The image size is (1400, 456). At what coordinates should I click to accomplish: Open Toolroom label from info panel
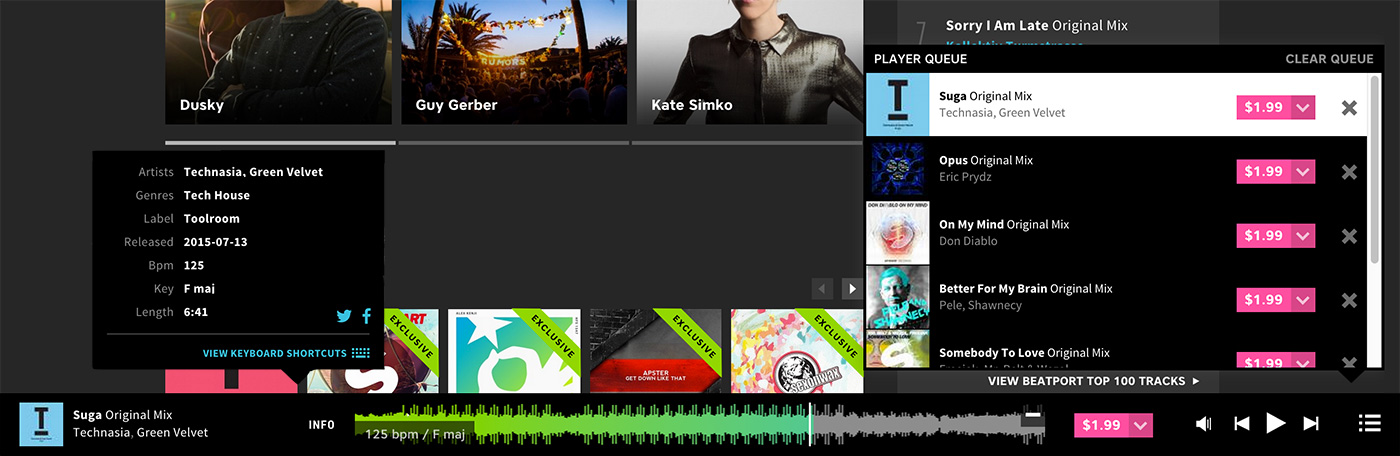click(211, 219)
